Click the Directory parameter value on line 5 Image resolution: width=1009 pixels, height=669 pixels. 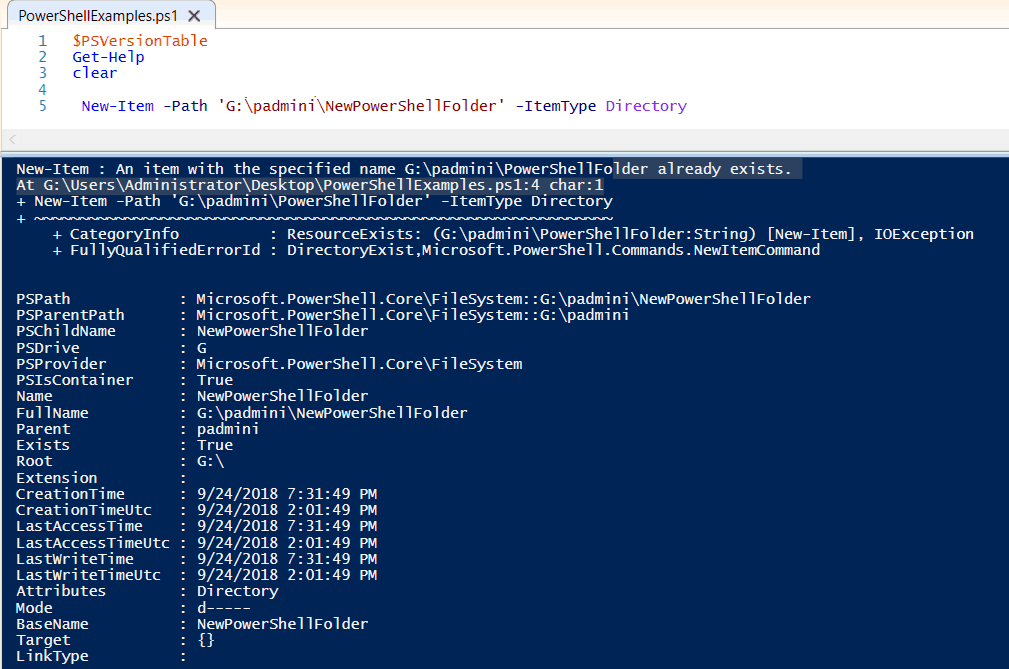pos(645,105)
